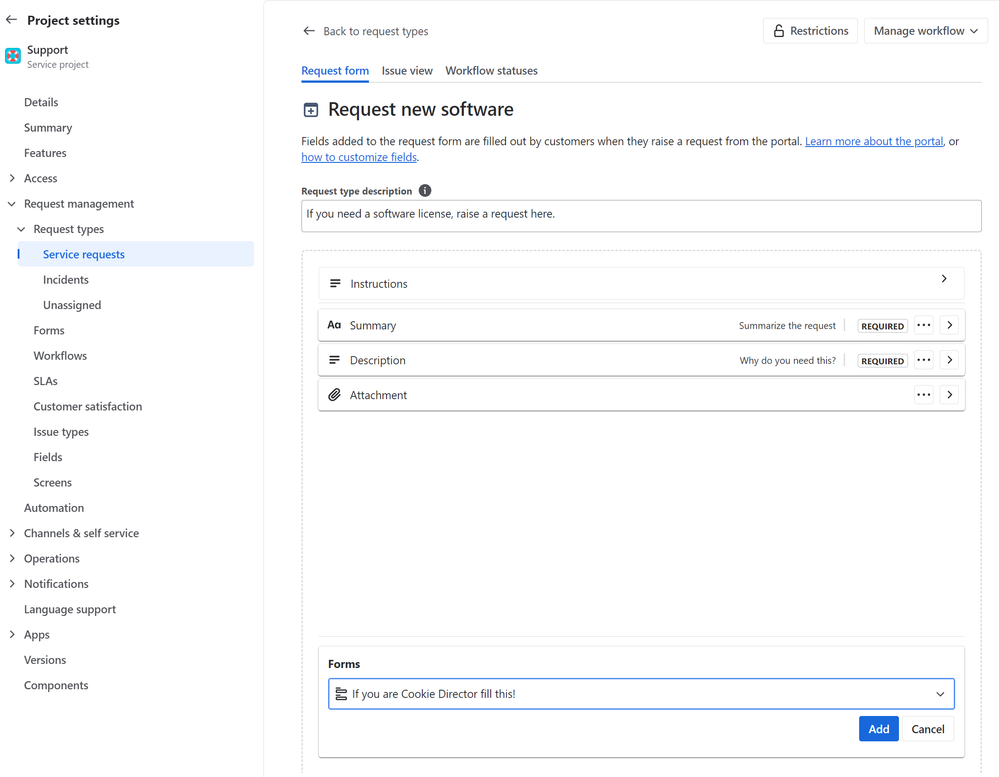Click the Request new software header icon
The height and width of the screenshot is (777, 999).
point(311,109)
